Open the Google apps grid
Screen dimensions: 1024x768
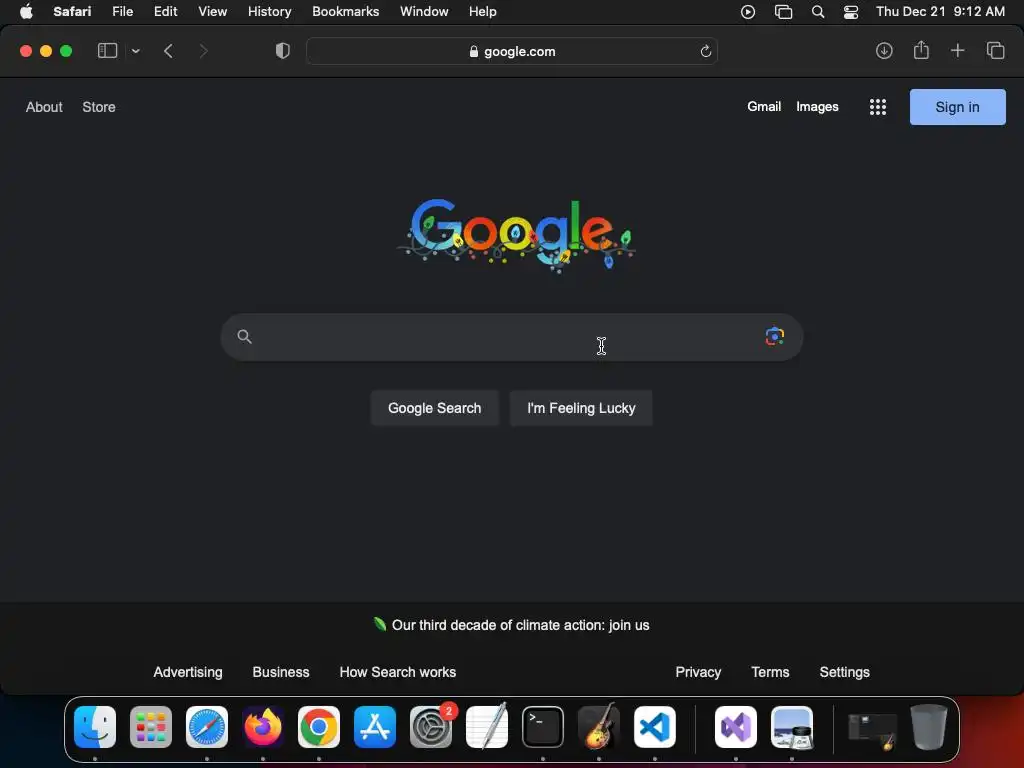pyautogui.click(x=878, y=107)
